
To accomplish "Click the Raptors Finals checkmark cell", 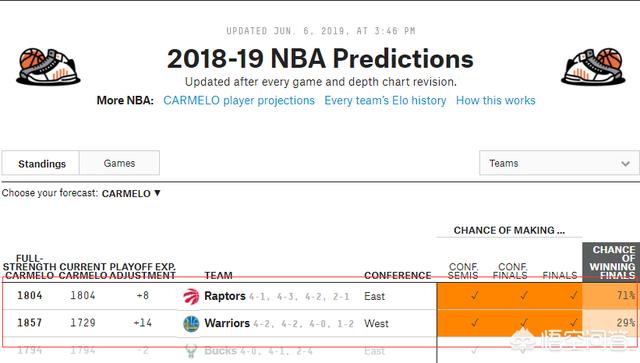I will (x=559, y=296).
